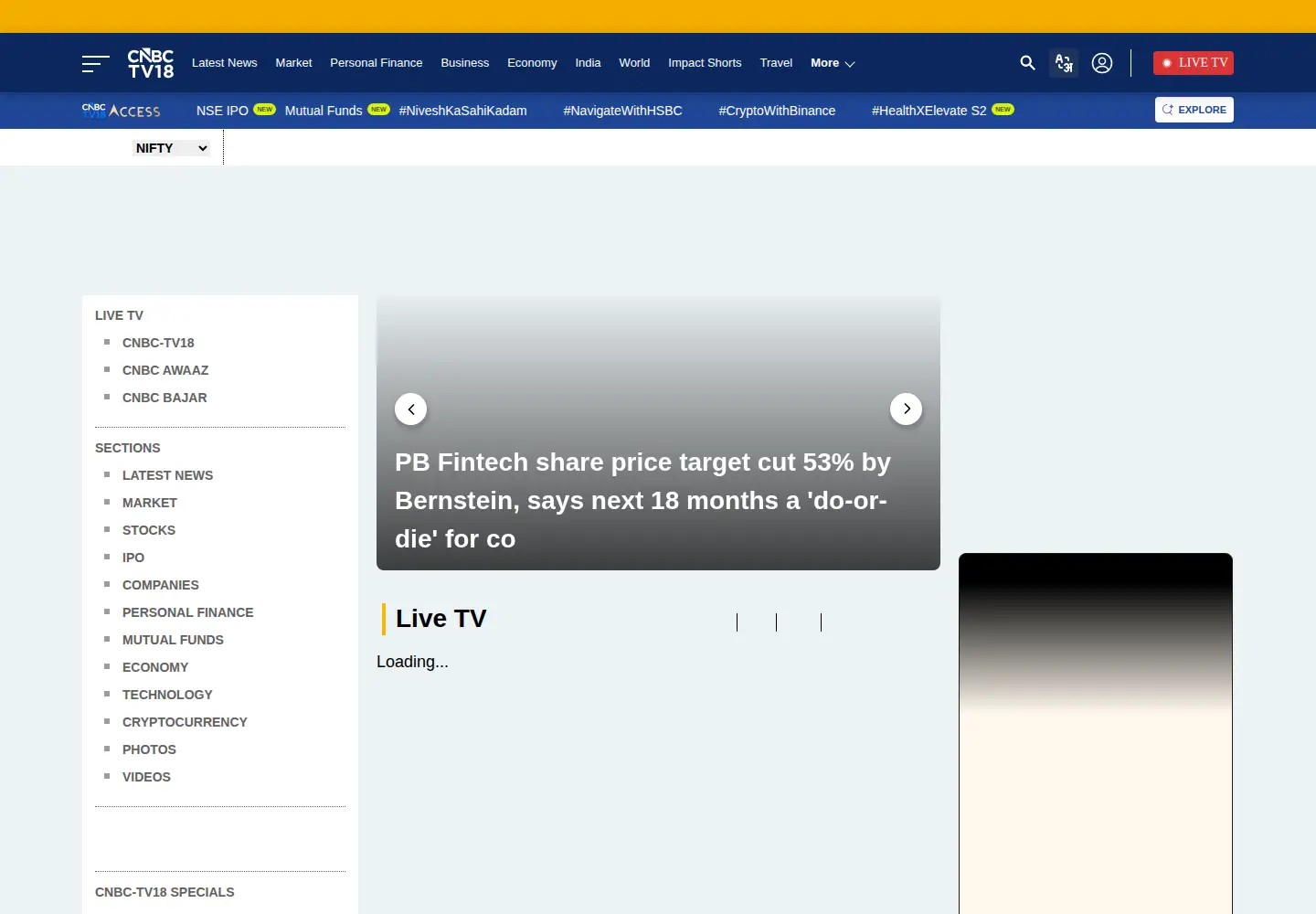
Task: Open Business nav item
Action: click(465, 63)
